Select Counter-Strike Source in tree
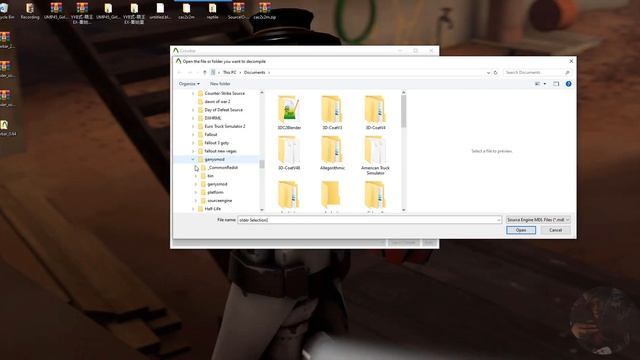 [224, 93]
